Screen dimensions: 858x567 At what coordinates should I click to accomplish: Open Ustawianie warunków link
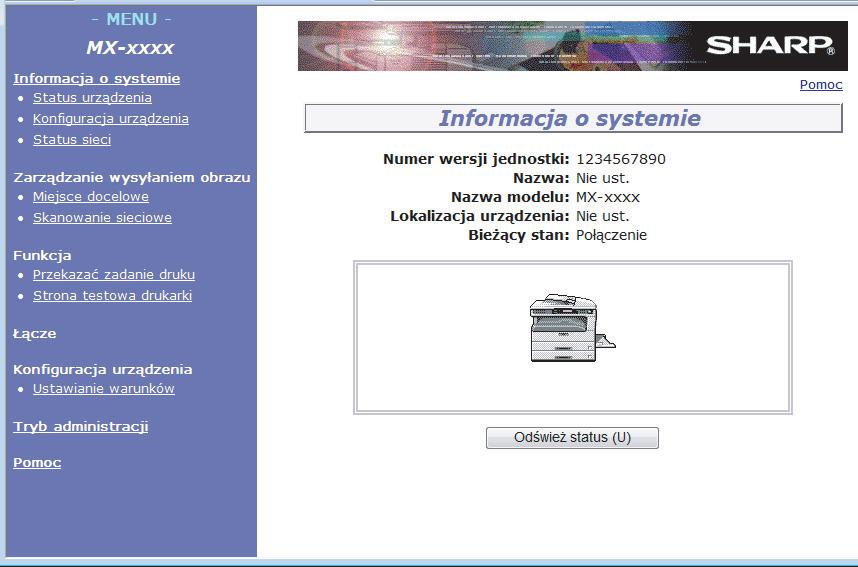point(103,389)
